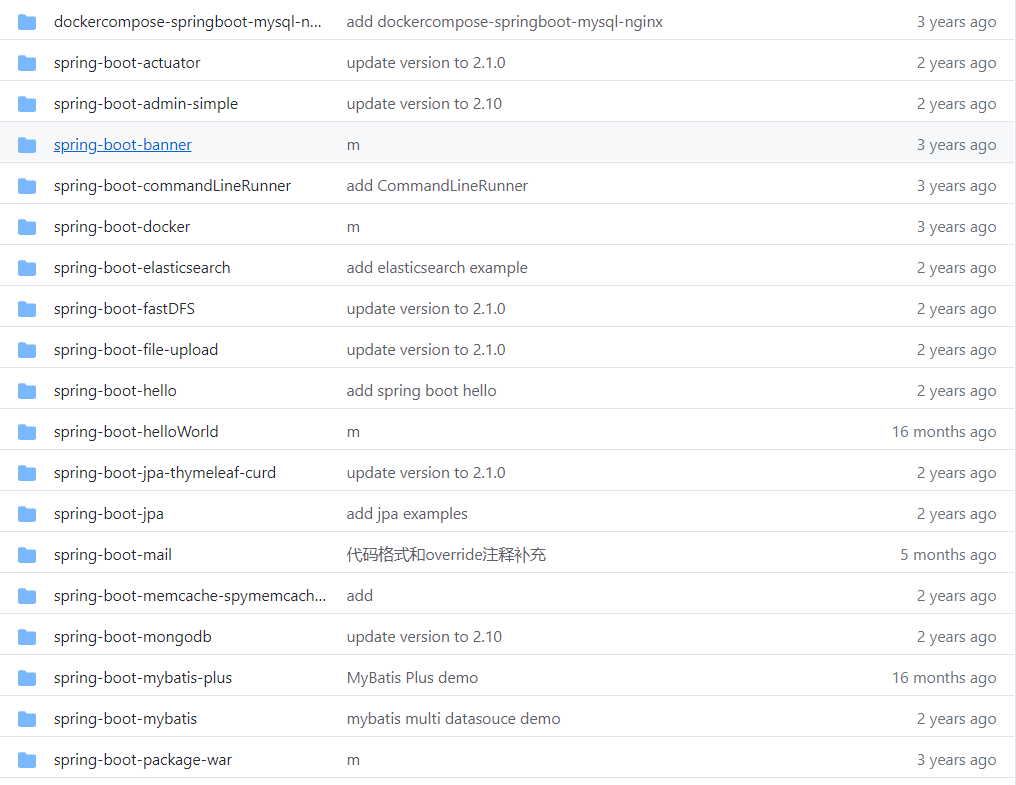
Task: Click the 'm' commit message for spring-boot-helloWorld
Action: (353, 432)
